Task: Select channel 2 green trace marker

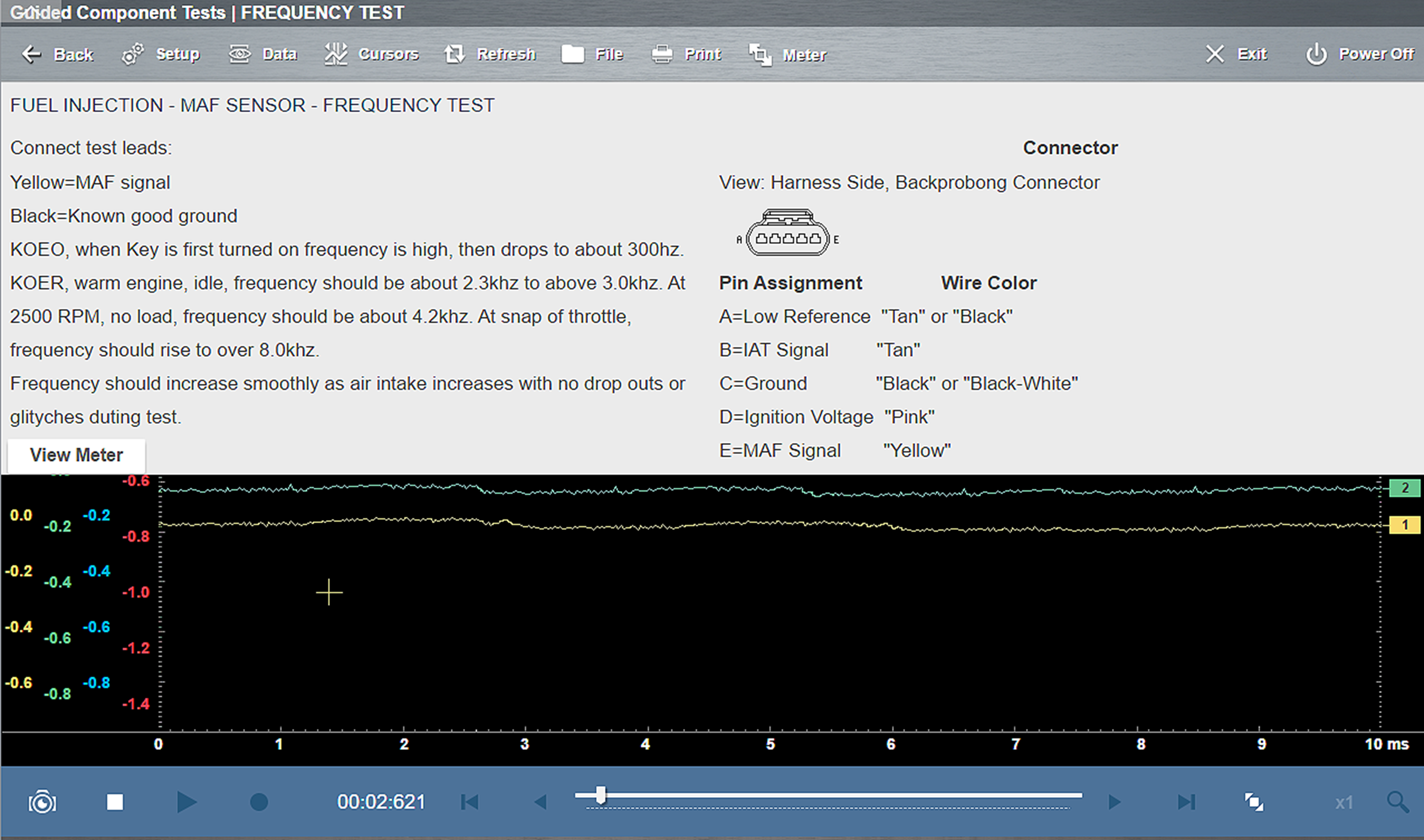Action: [1404, 488]
